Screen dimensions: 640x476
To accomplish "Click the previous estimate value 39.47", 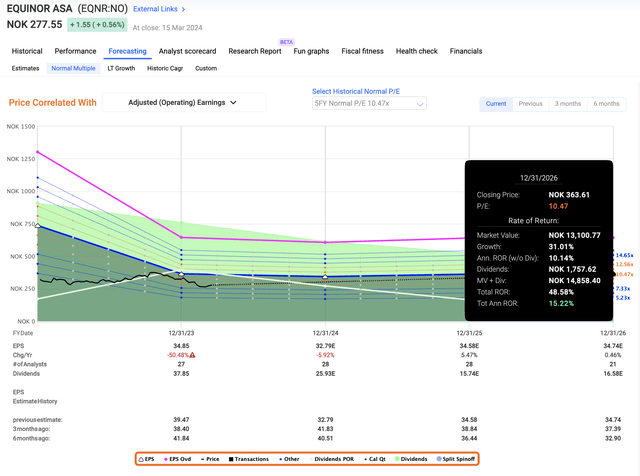I will [x=181, y=420].
